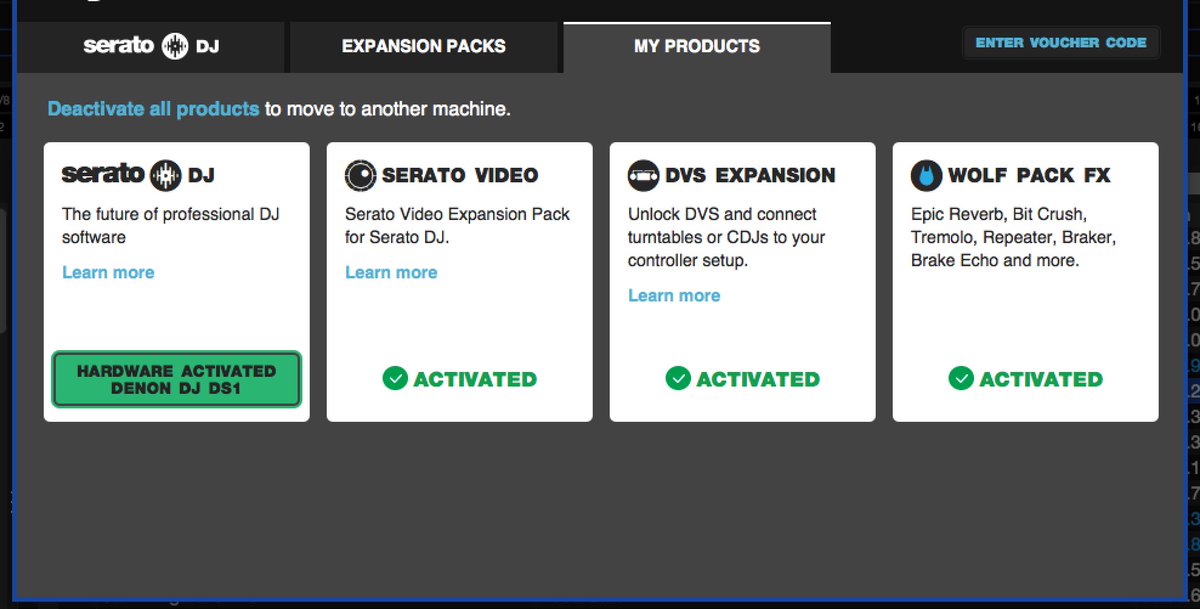Open Learn more under Serato Video card
Image resolution: width=1200 pixels, height=609 pixels.
(391, 272)
